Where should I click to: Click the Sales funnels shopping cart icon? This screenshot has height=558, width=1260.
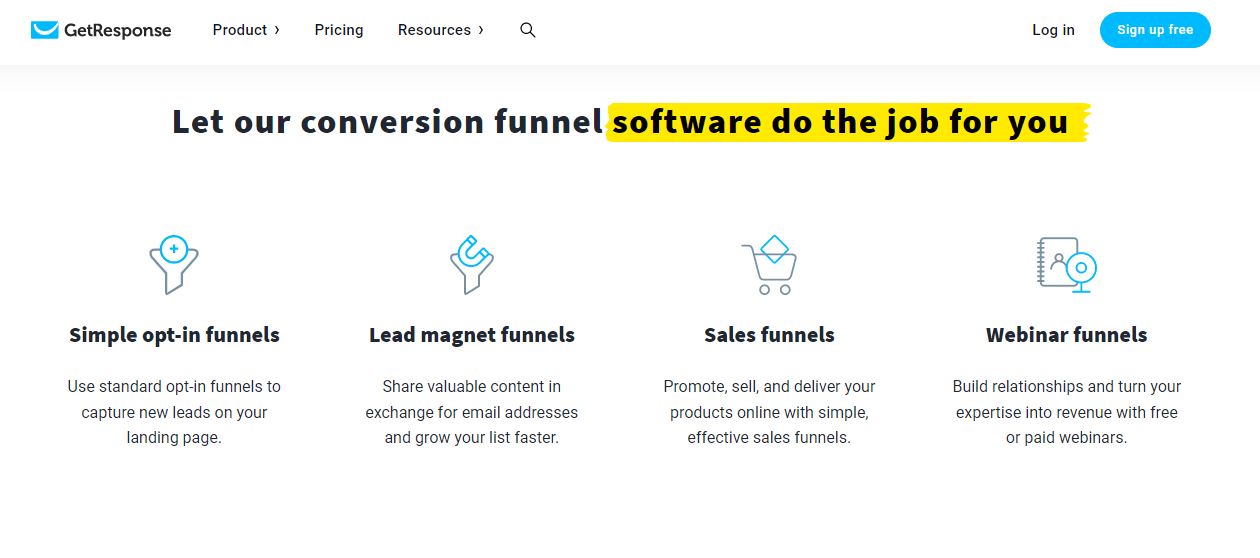(769, 264)
